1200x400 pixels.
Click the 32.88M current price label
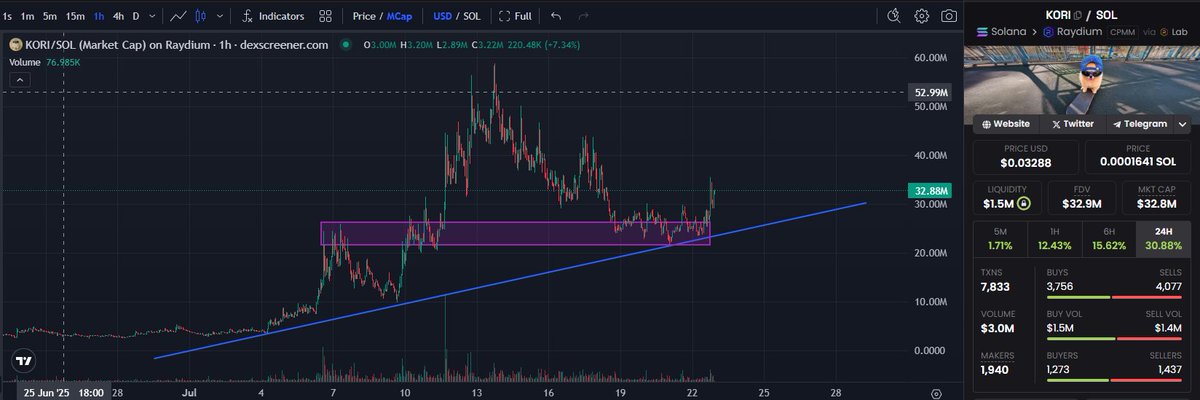(931, 190)
